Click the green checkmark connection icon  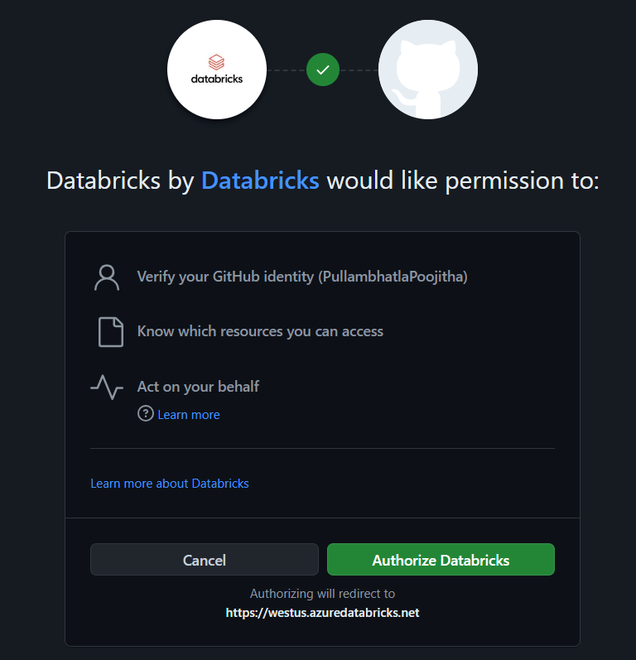(322, 70)
